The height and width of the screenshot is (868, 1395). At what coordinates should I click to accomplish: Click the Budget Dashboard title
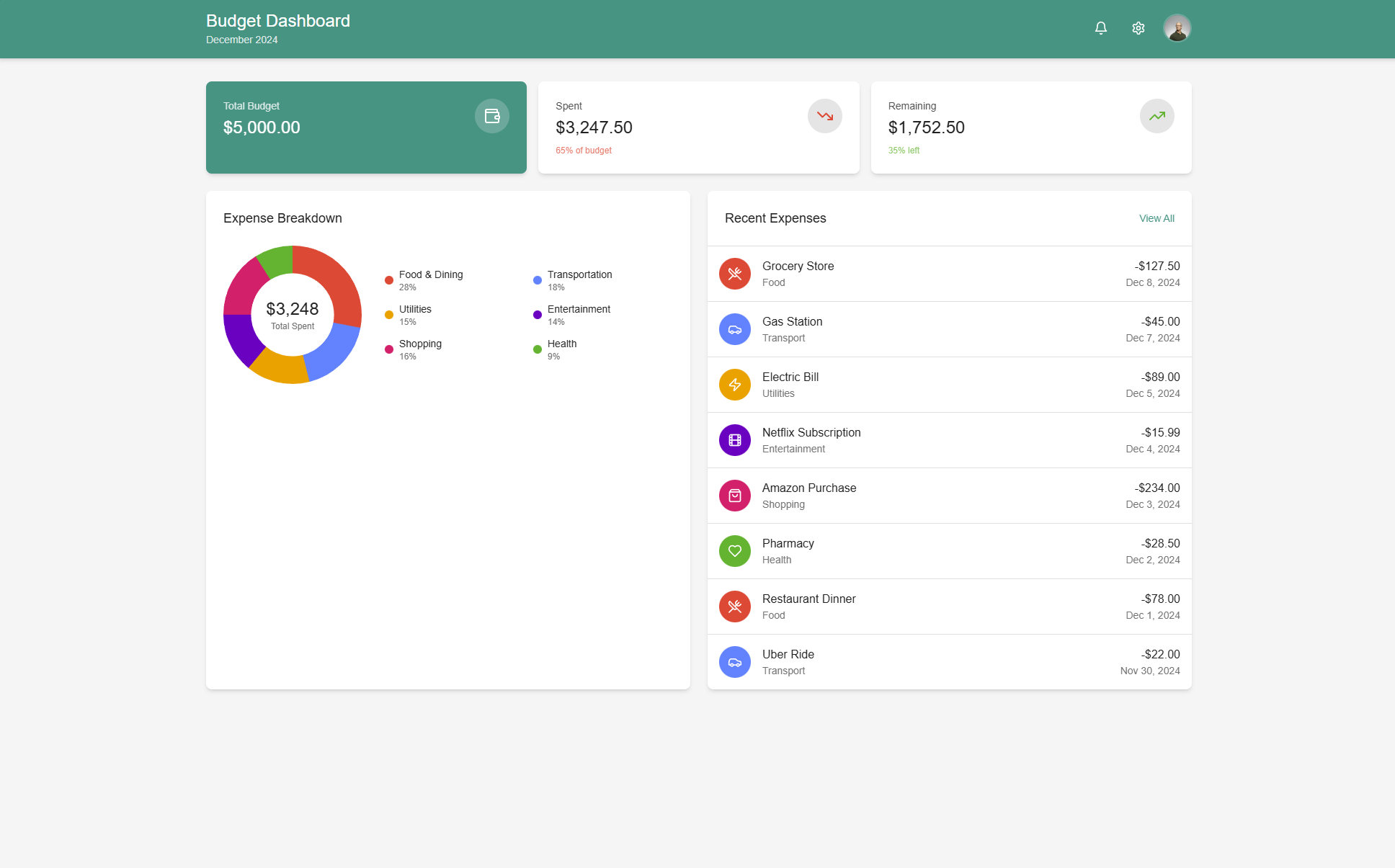pyautogui.click(x=278, y=21)
